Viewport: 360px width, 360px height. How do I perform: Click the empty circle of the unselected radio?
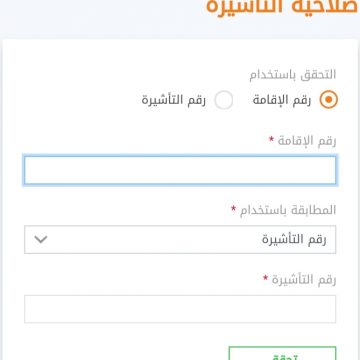click(x=224, y=100)
